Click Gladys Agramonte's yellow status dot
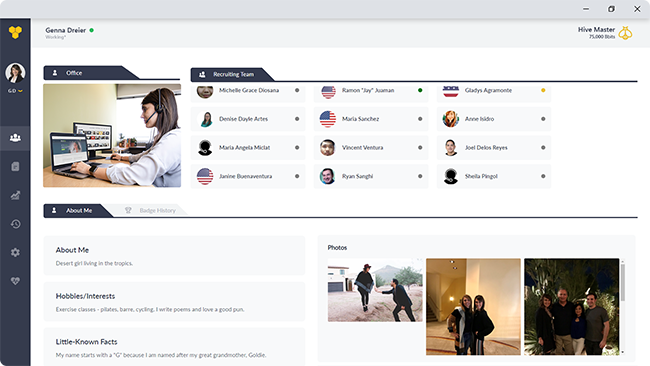 (543, 90)
